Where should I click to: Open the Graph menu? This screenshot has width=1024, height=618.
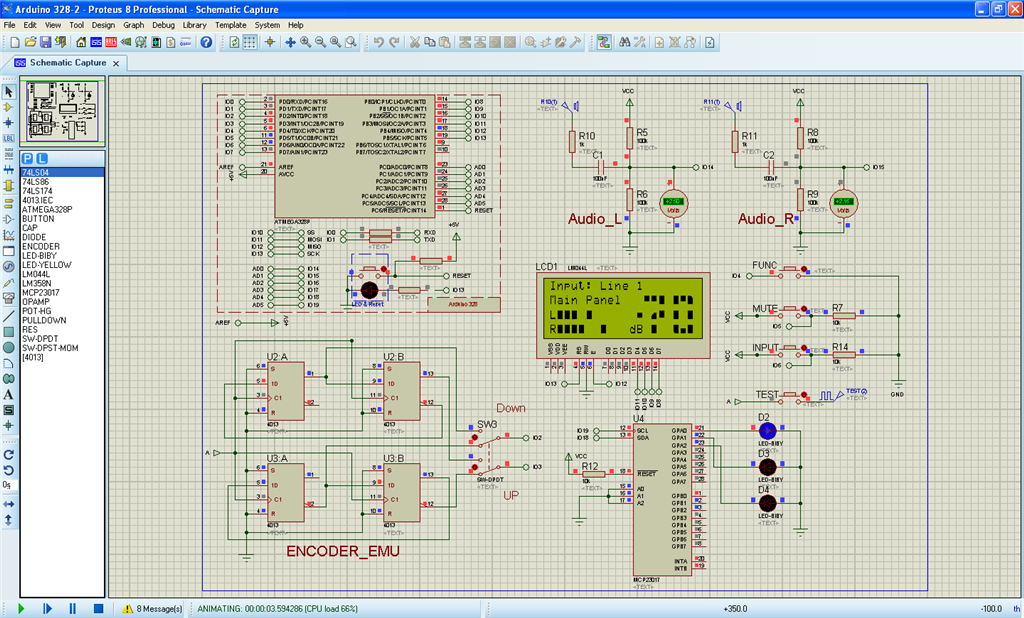tap(134, 25)
